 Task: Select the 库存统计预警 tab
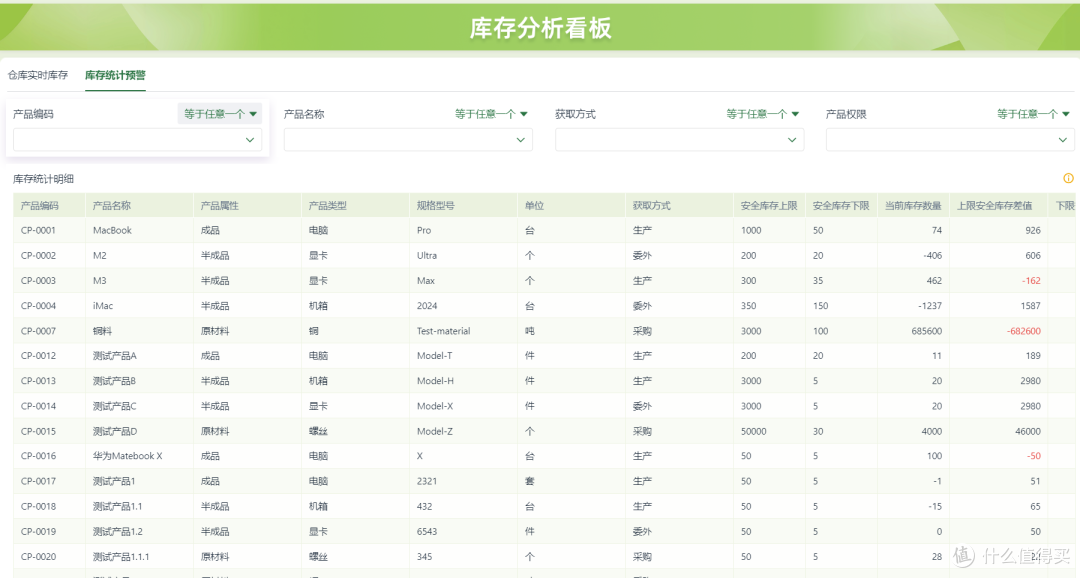(x=115, y=75)
